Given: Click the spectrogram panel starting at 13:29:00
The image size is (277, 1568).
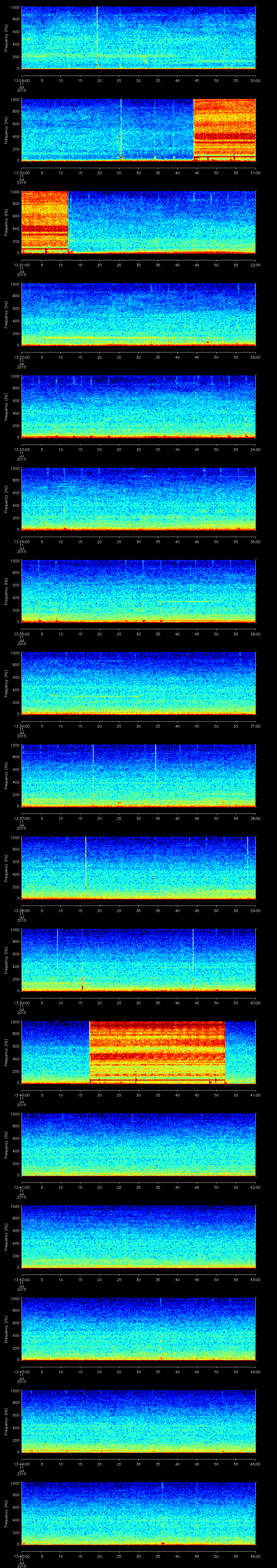Looking at the screenshot, I should 138,38.
